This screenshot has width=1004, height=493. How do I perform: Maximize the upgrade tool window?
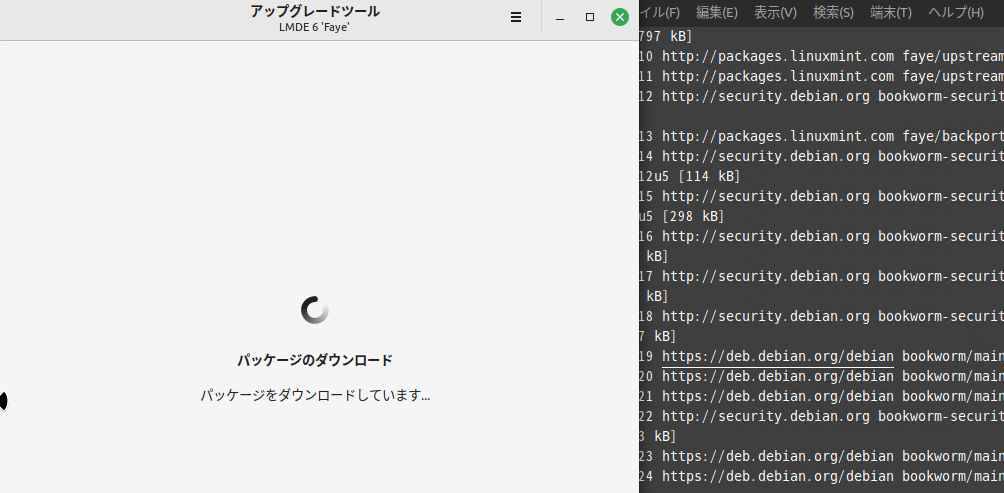(590, 17)
